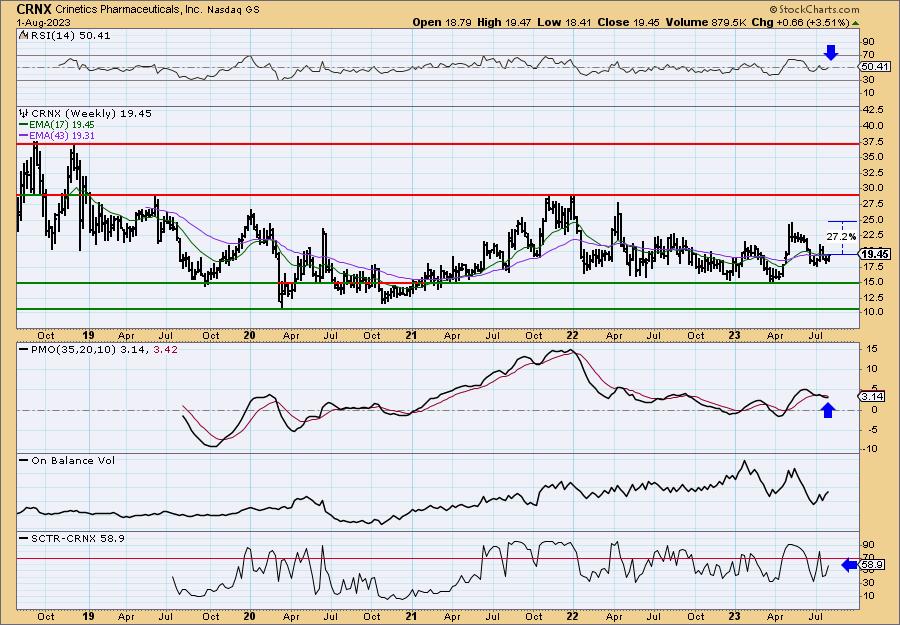The width and height of the screenshot is (900, 625).
Task: Click the 58.9 SCTR value tag
Action: coord(872,565)
